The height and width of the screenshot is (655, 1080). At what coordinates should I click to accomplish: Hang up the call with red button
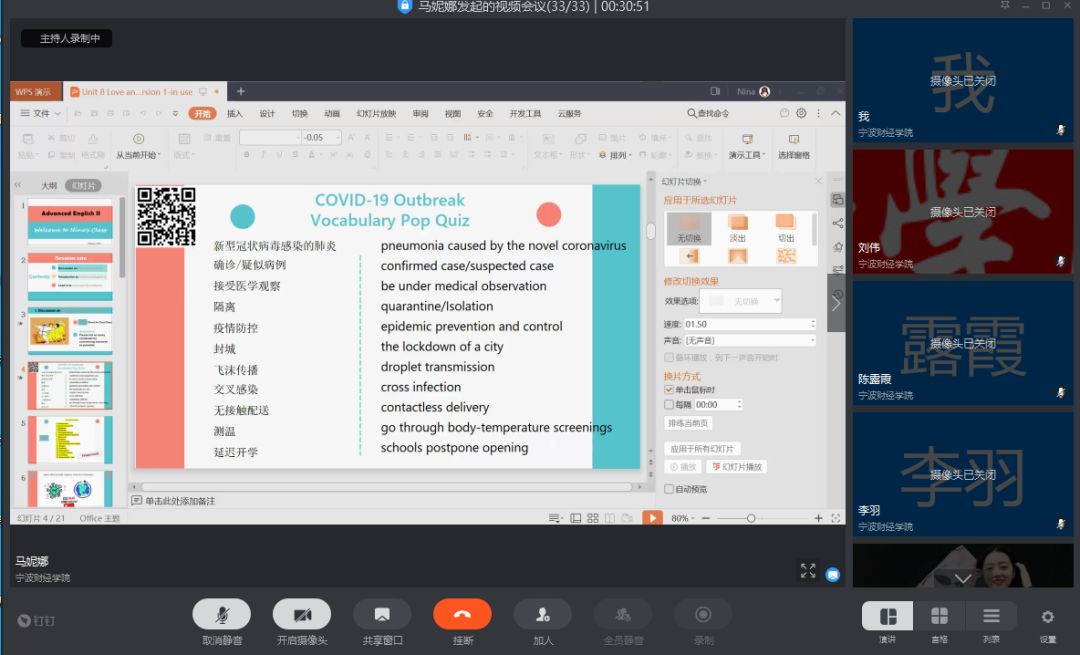pos(462,614)
